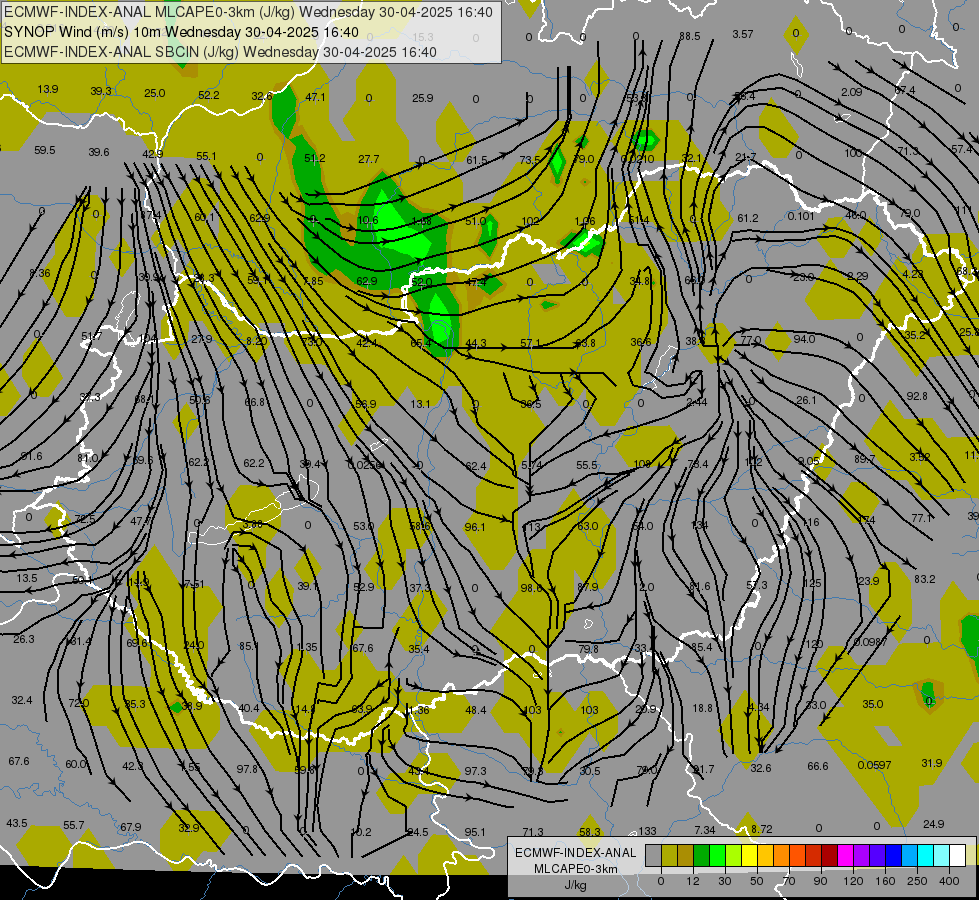Click the station value '24.9'
Viewport: 979px width, 900px height.
click(x=933, y=824)
